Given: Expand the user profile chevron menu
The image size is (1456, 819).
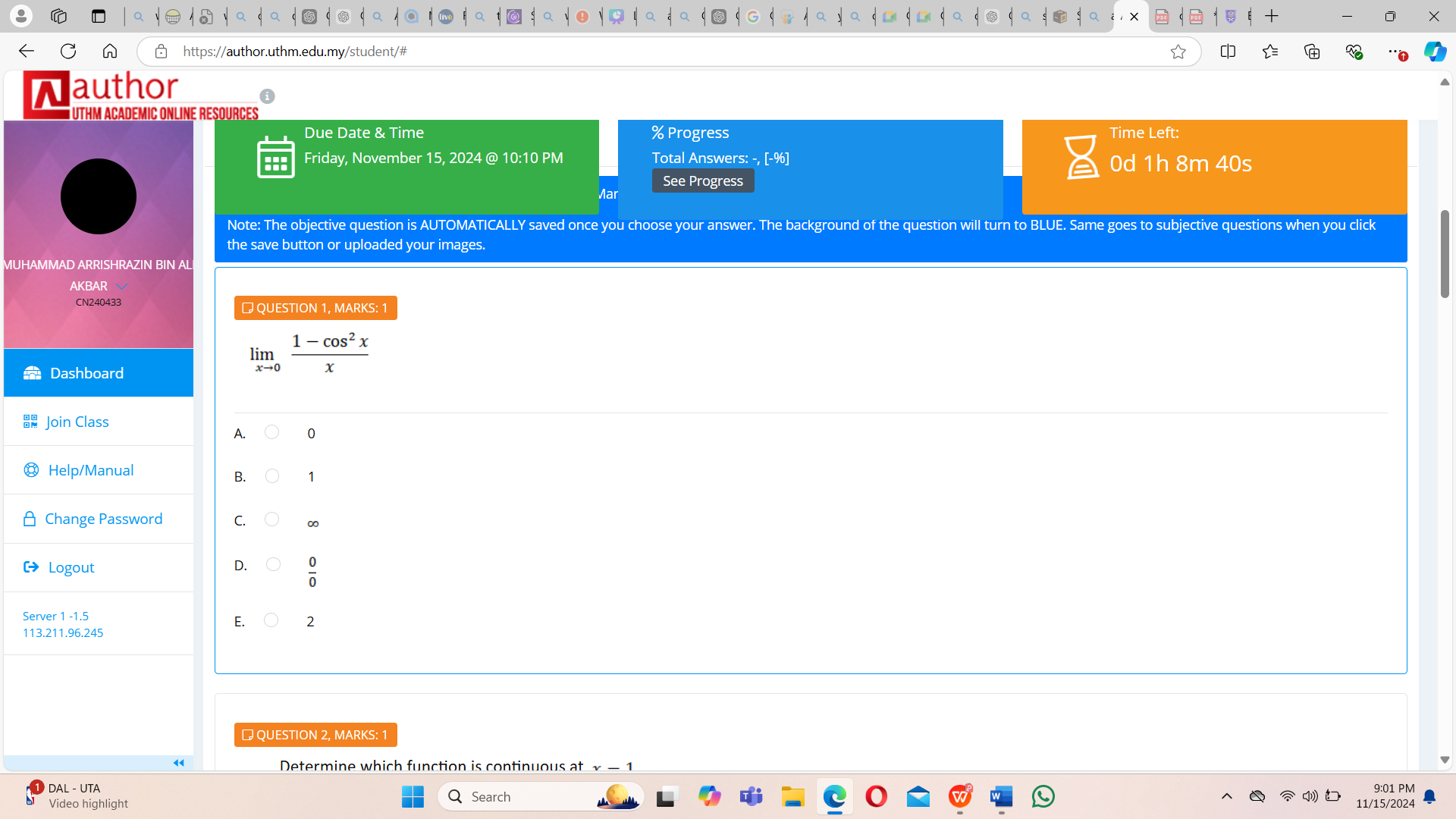Looking at the screenshot, I should (x=122, y=287).
